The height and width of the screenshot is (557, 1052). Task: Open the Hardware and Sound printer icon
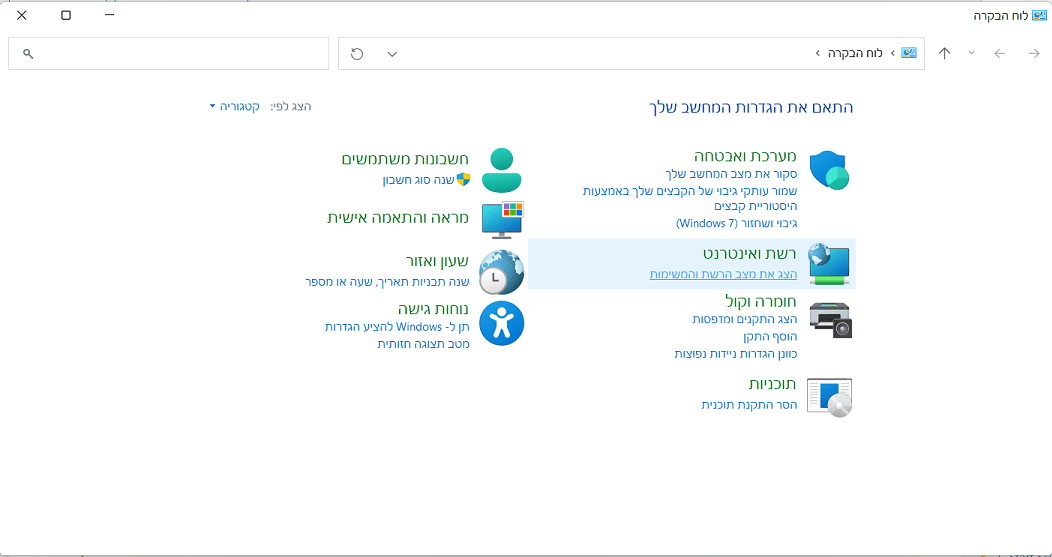click(831, 319)
